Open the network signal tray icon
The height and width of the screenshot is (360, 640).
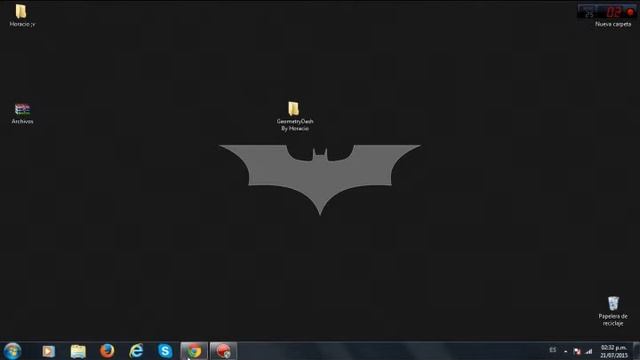(x=589, y=351)
